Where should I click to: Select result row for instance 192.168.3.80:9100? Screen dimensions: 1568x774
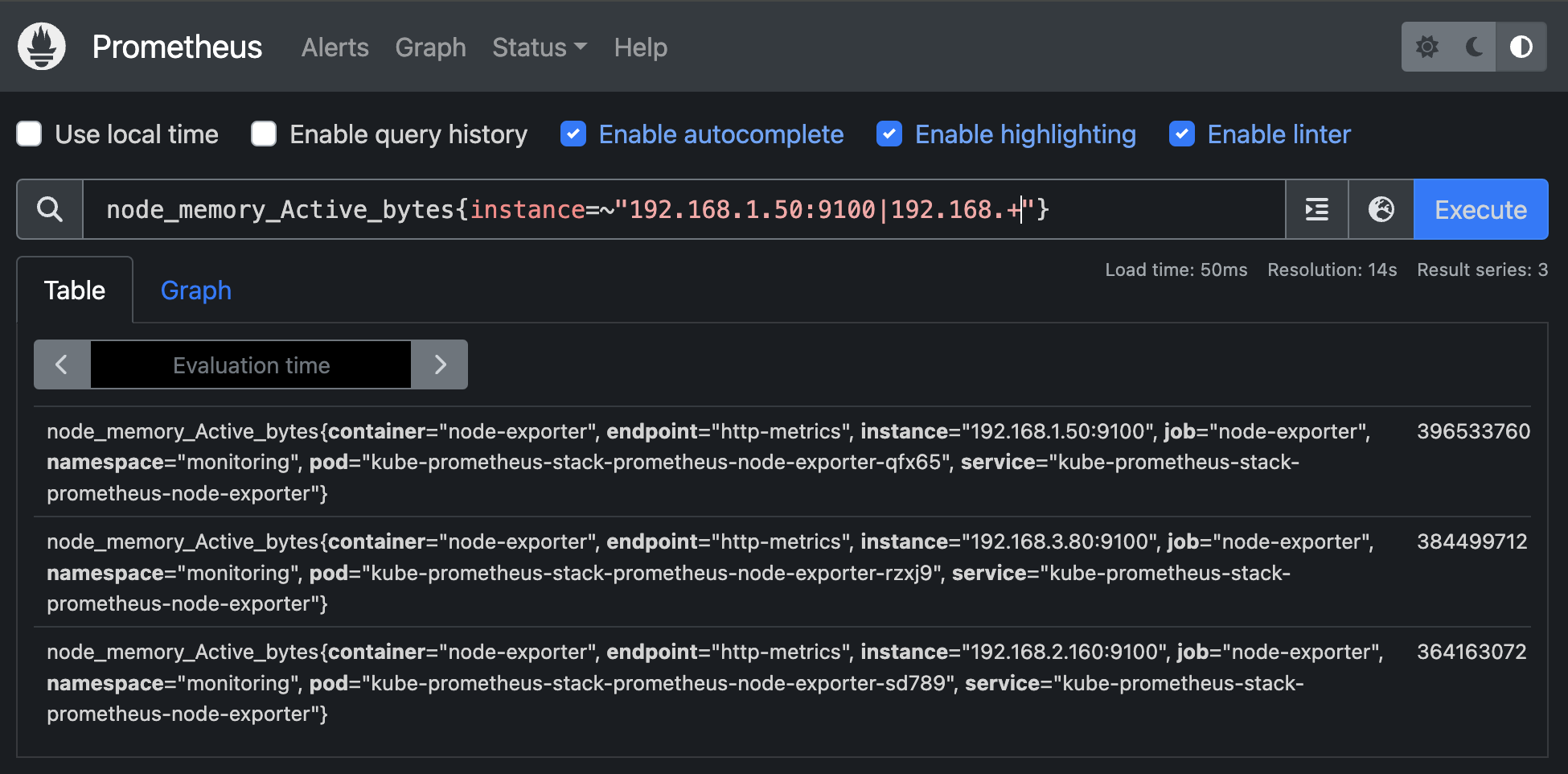[x=782, y=572]
